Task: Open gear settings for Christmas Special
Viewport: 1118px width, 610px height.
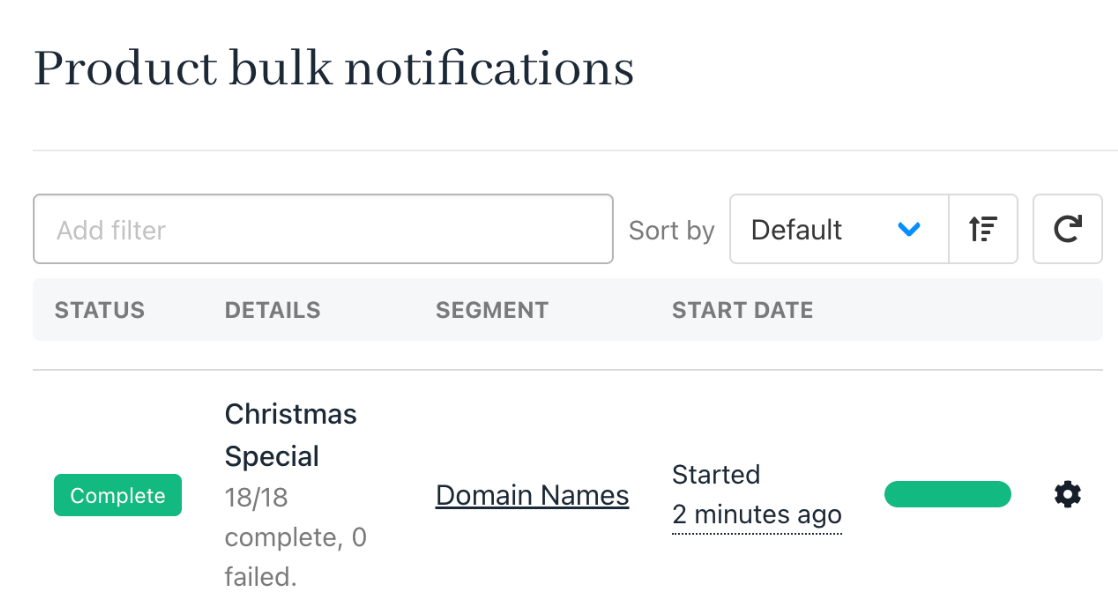Action: [x=1067, y=494]
